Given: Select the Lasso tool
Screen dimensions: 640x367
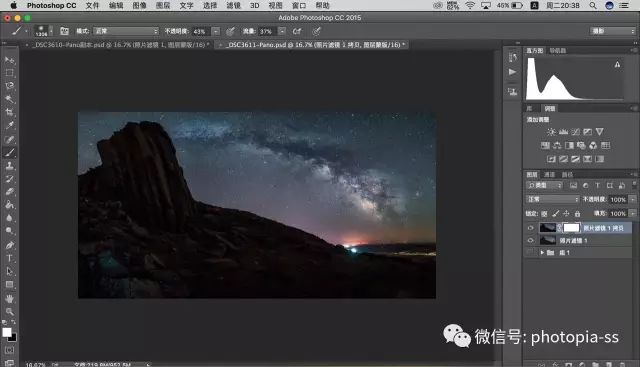Looking at the screenshot, I should tap(9, 86).
